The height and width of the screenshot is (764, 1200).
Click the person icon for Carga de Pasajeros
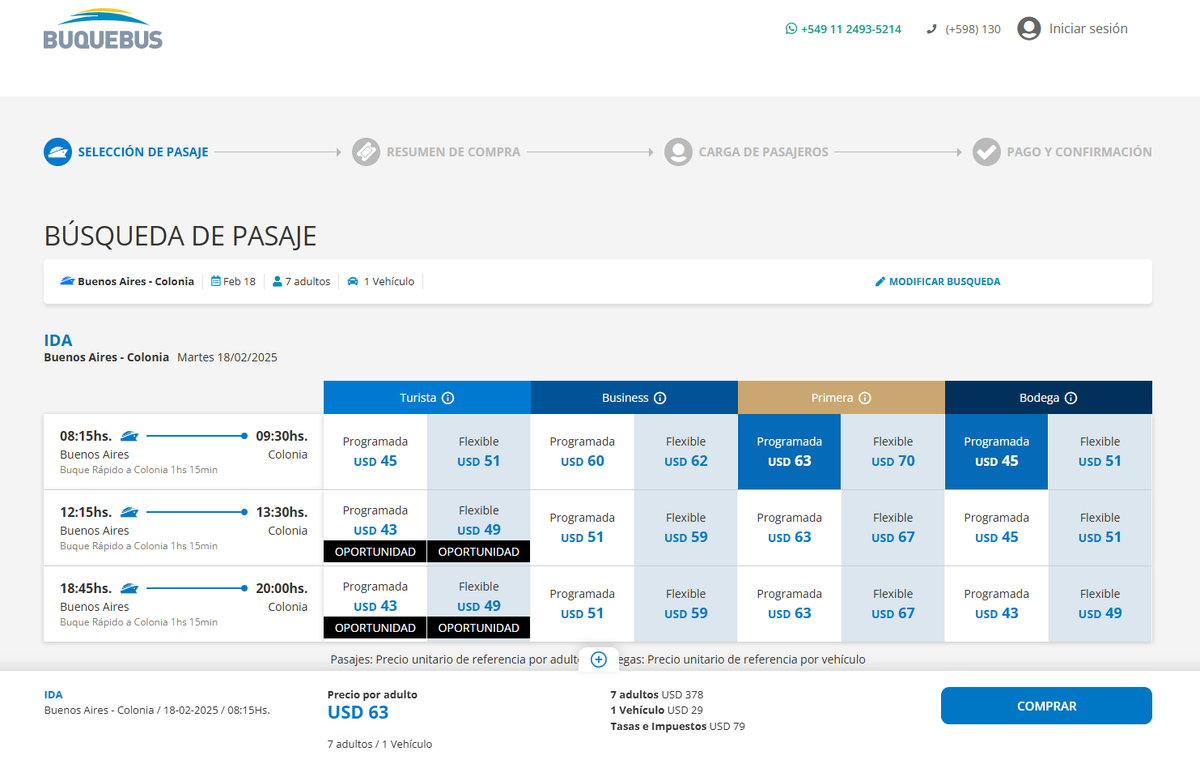pos(678,152)
